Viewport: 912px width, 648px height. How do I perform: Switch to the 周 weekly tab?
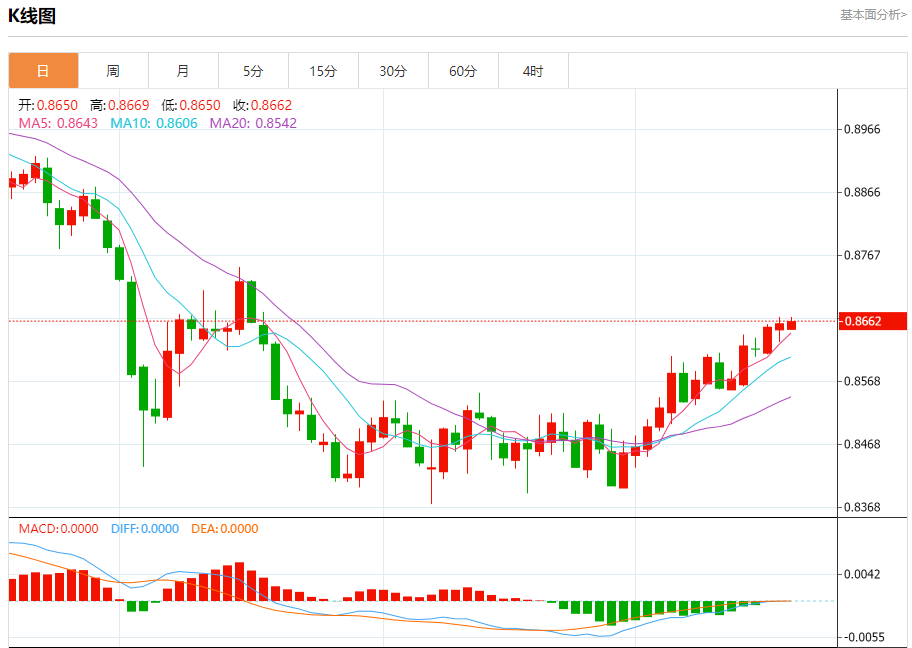click(x=113, y=71)
